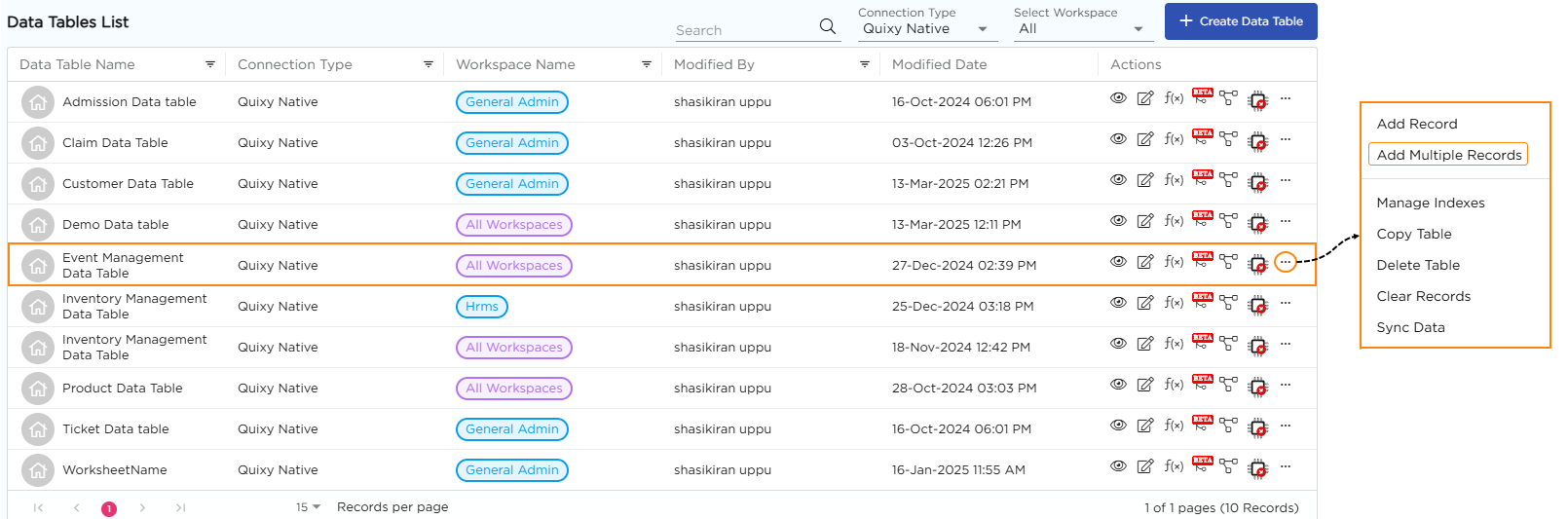
Task: View the Claim Data Table using the eye icon
Action: tap(1118, 139)
